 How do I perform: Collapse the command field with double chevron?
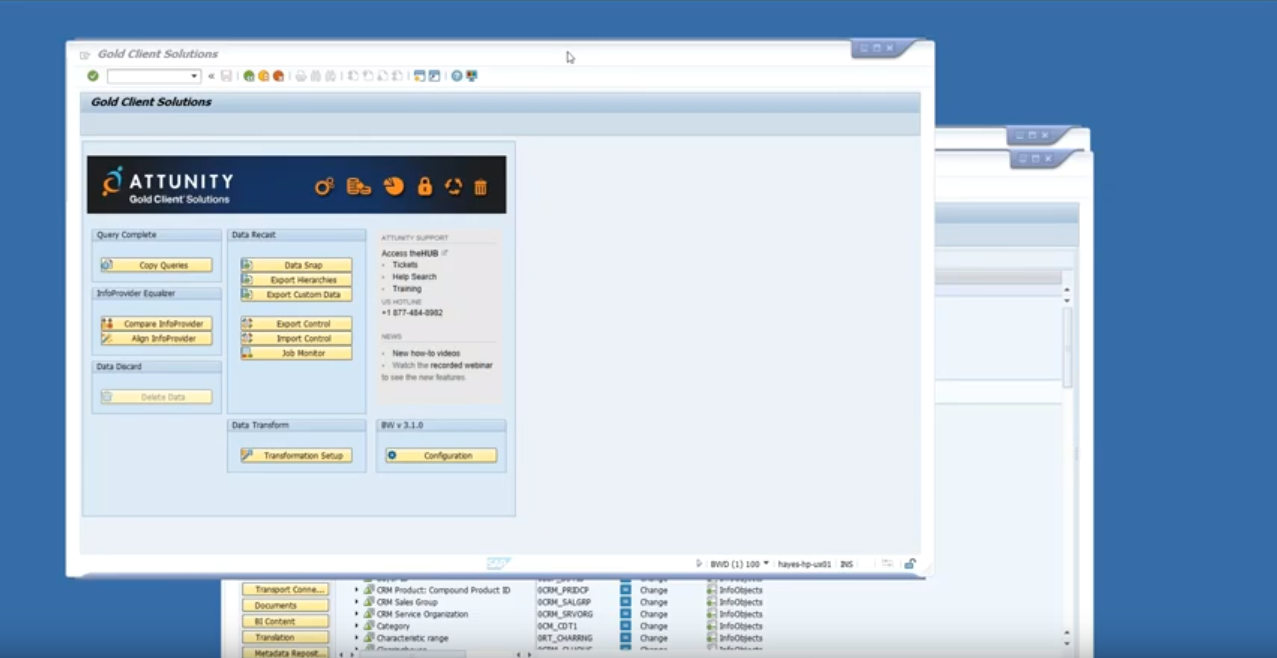point(211,76)
